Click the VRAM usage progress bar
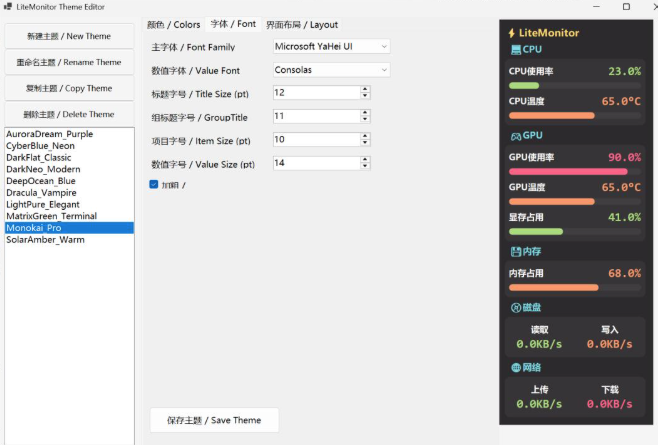The width and height of the screenshot is (658, 445). click(x=575, y=231)
